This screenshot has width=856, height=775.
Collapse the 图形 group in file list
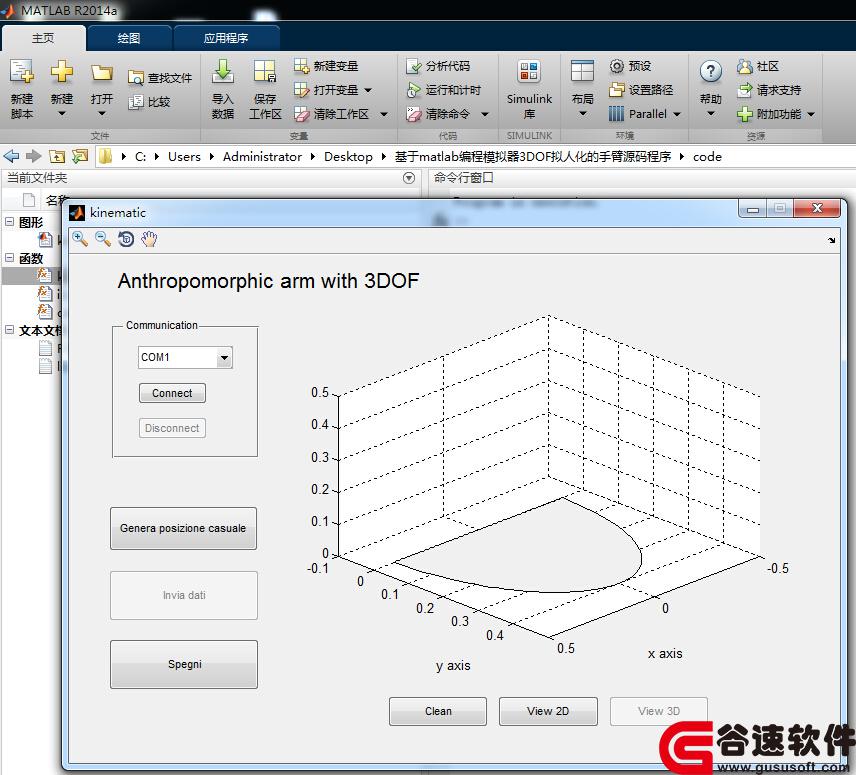10,222
